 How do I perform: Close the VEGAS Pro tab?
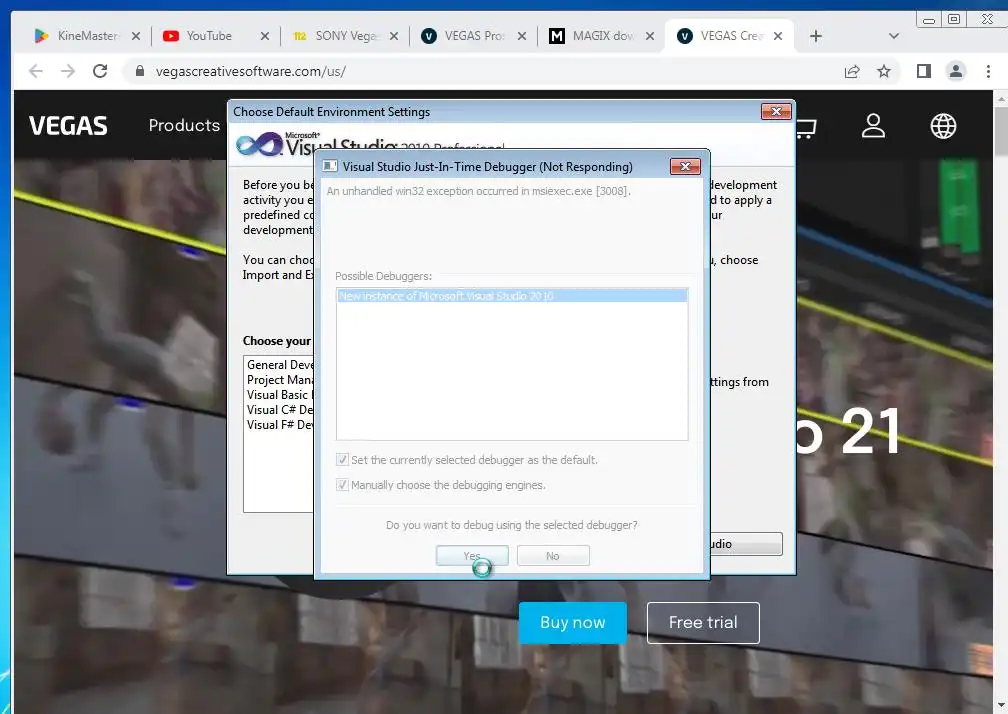tap(522, 36)
